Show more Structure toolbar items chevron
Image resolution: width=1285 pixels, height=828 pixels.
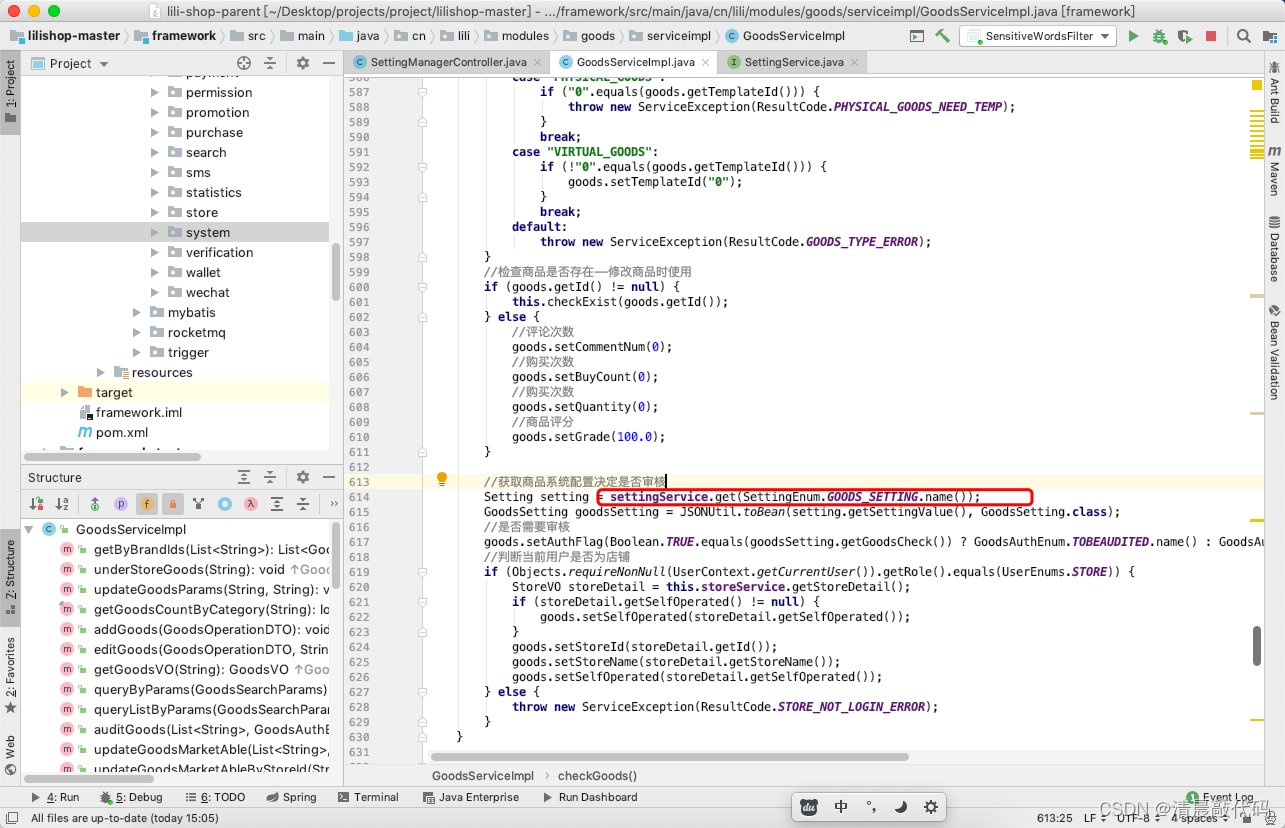[x=333, y=504]
